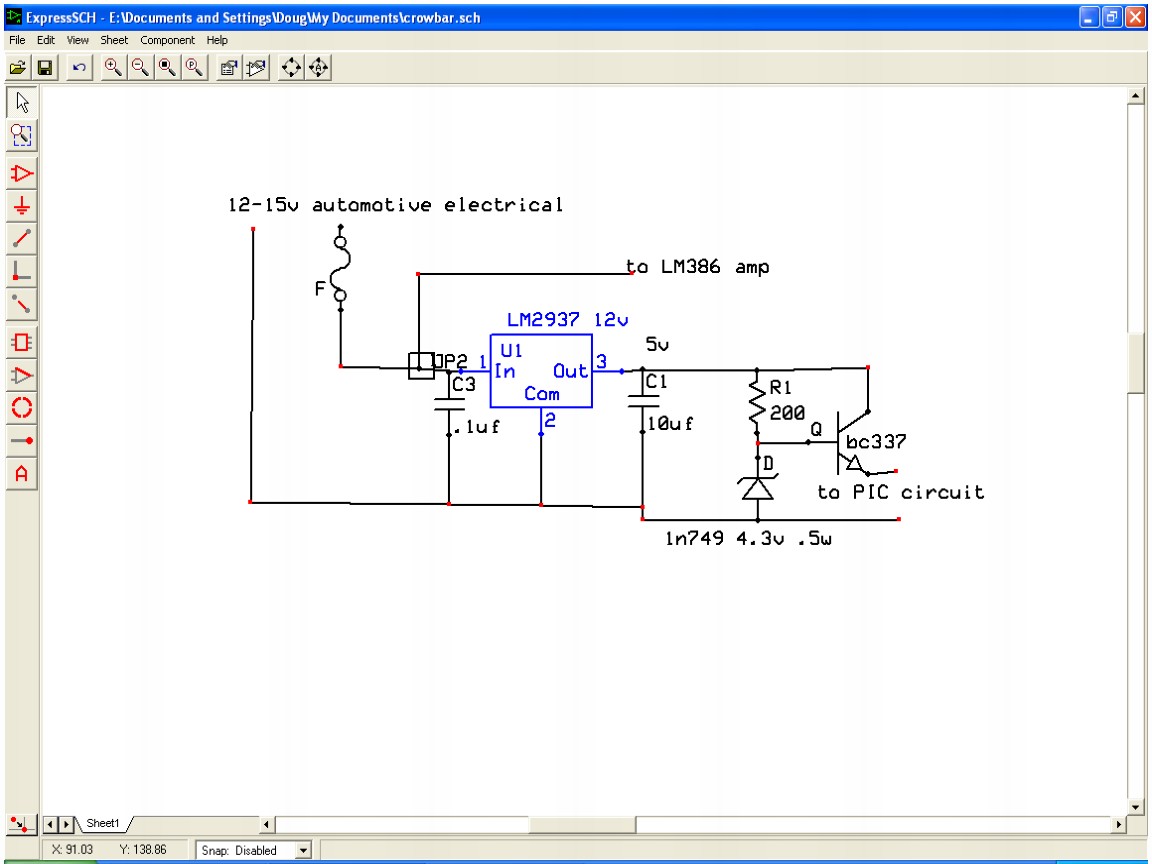This screenshot has width=1152, height=864.
Task: Select the 5v output label
Action: pos(658,345)
